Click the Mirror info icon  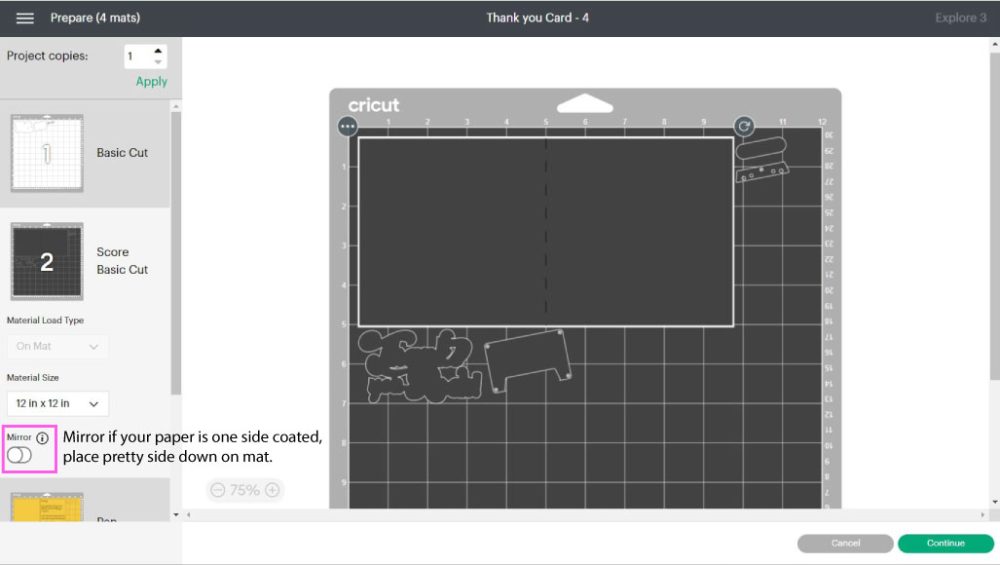(x=42, y=438)
